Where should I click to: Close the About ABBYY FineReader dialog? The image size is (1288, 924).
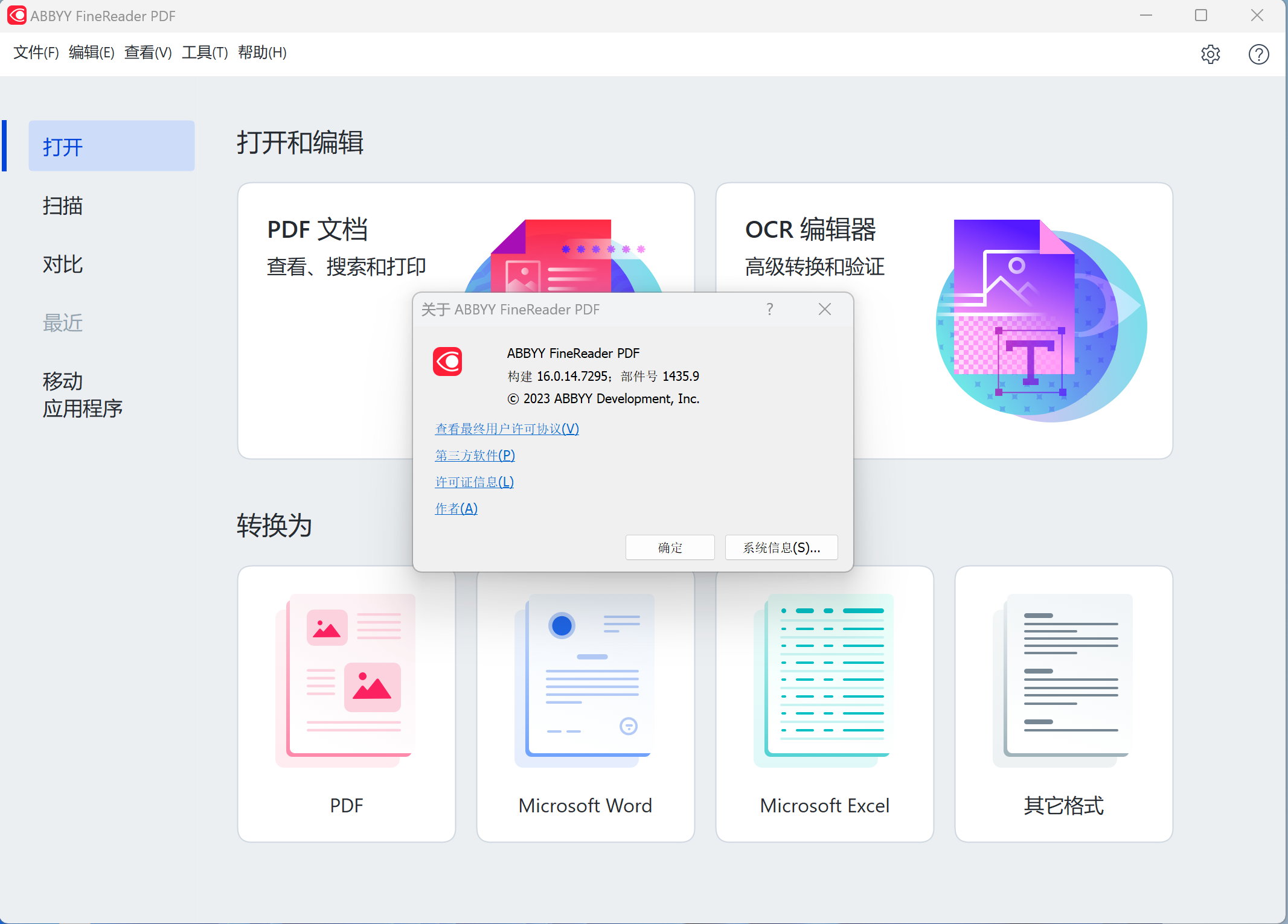coord(825,309)
